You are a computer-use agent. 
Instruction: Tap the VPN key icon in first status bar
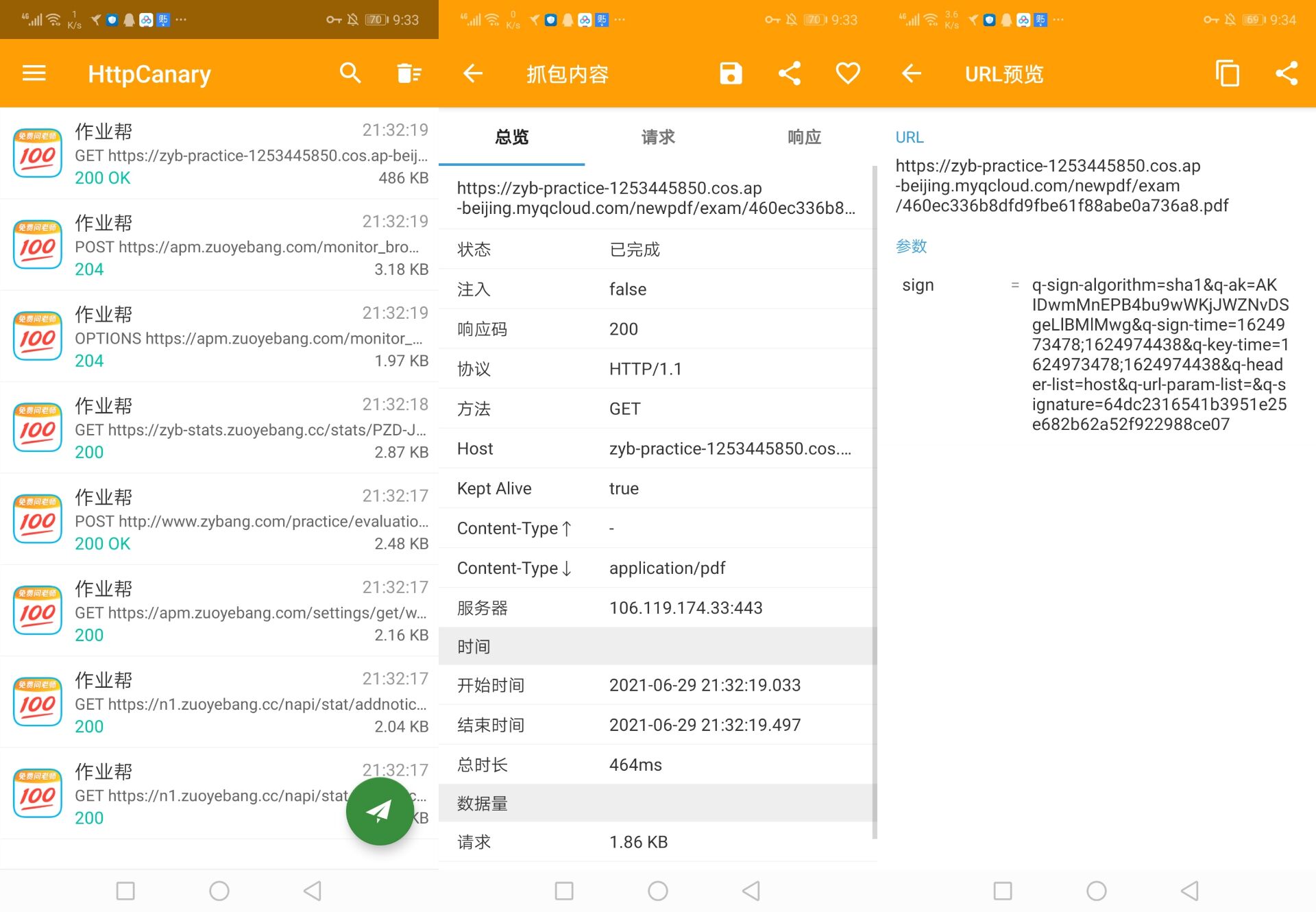click(334, 20)
